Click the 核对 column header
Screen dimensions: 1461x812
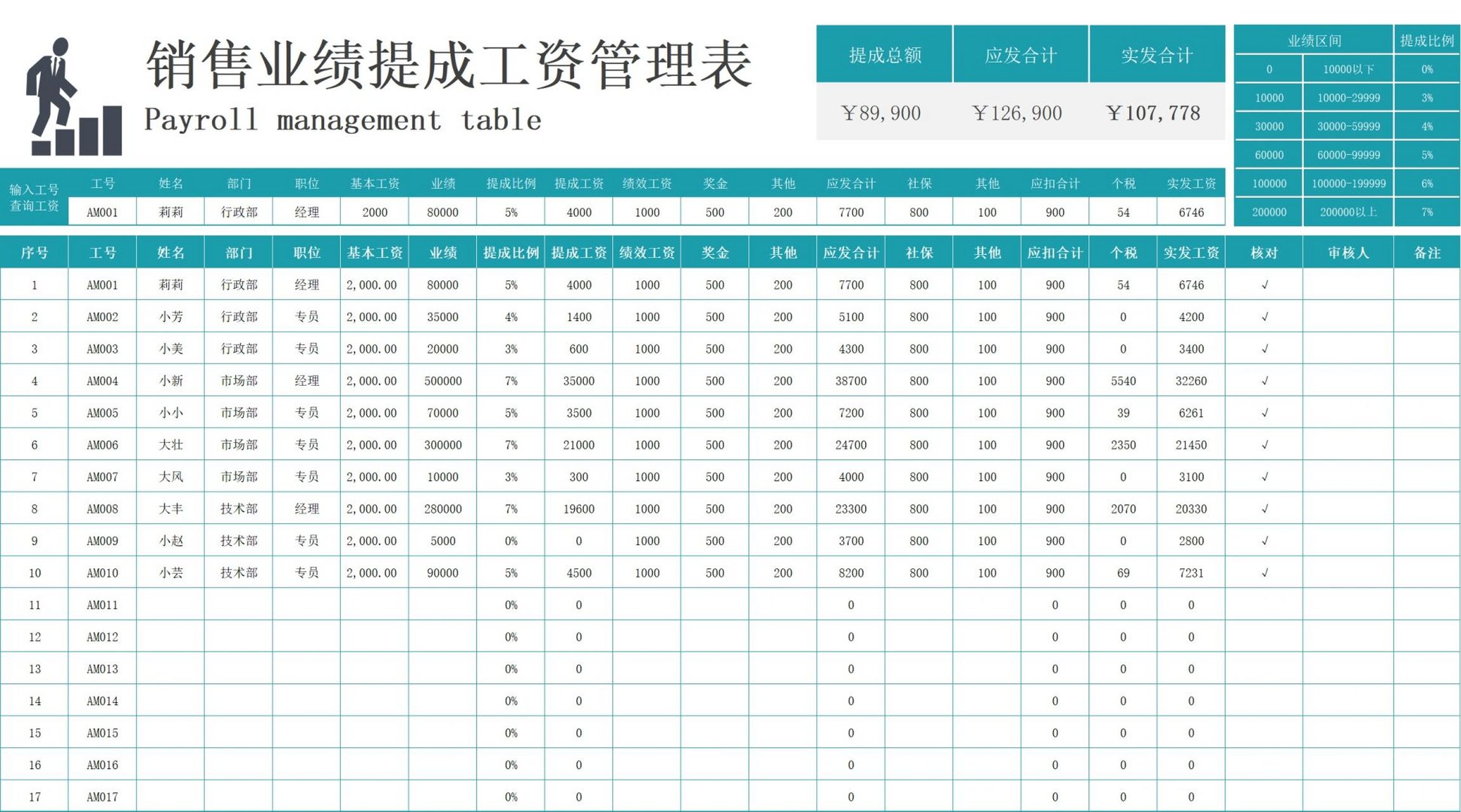click(x=1264, y=252)
